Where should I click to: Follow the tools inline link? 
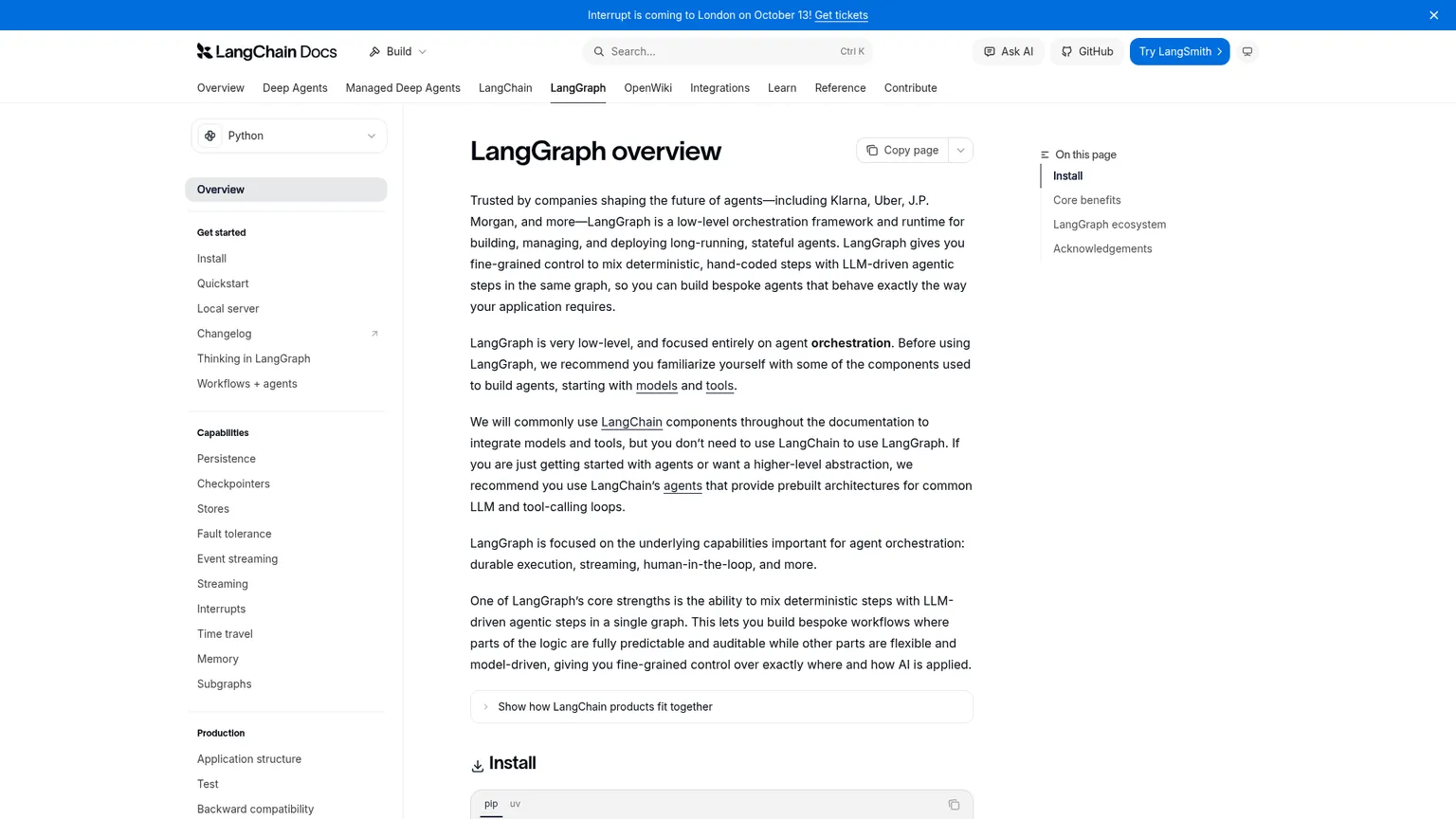pyautogui.click(x=719, y=386)
